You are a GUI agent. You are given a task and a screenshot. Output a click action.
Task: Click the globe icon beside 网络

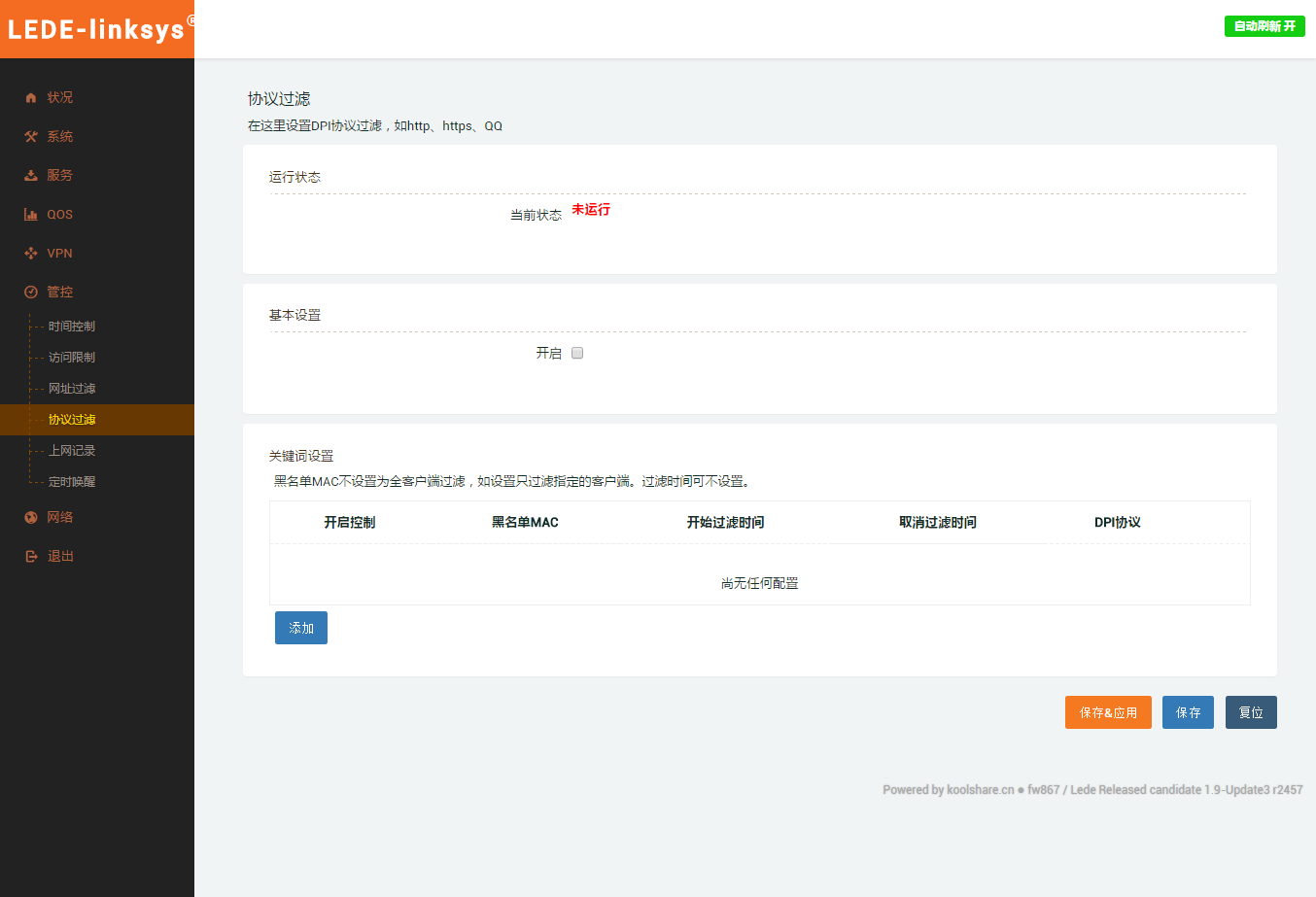pyautogui.click(x=31, y=517)
